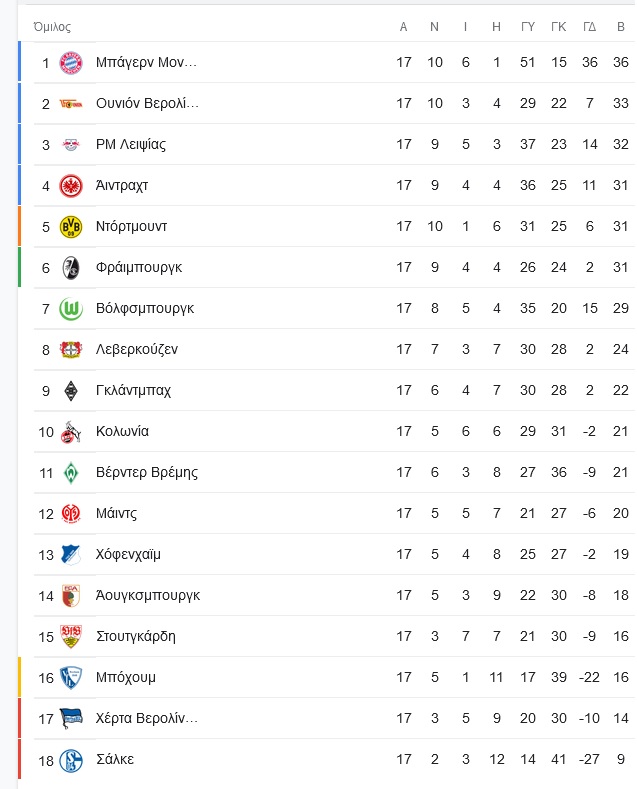Click the Όμιλος column header
This screenshot has width=637, height=789.
(x=52, y=27)
